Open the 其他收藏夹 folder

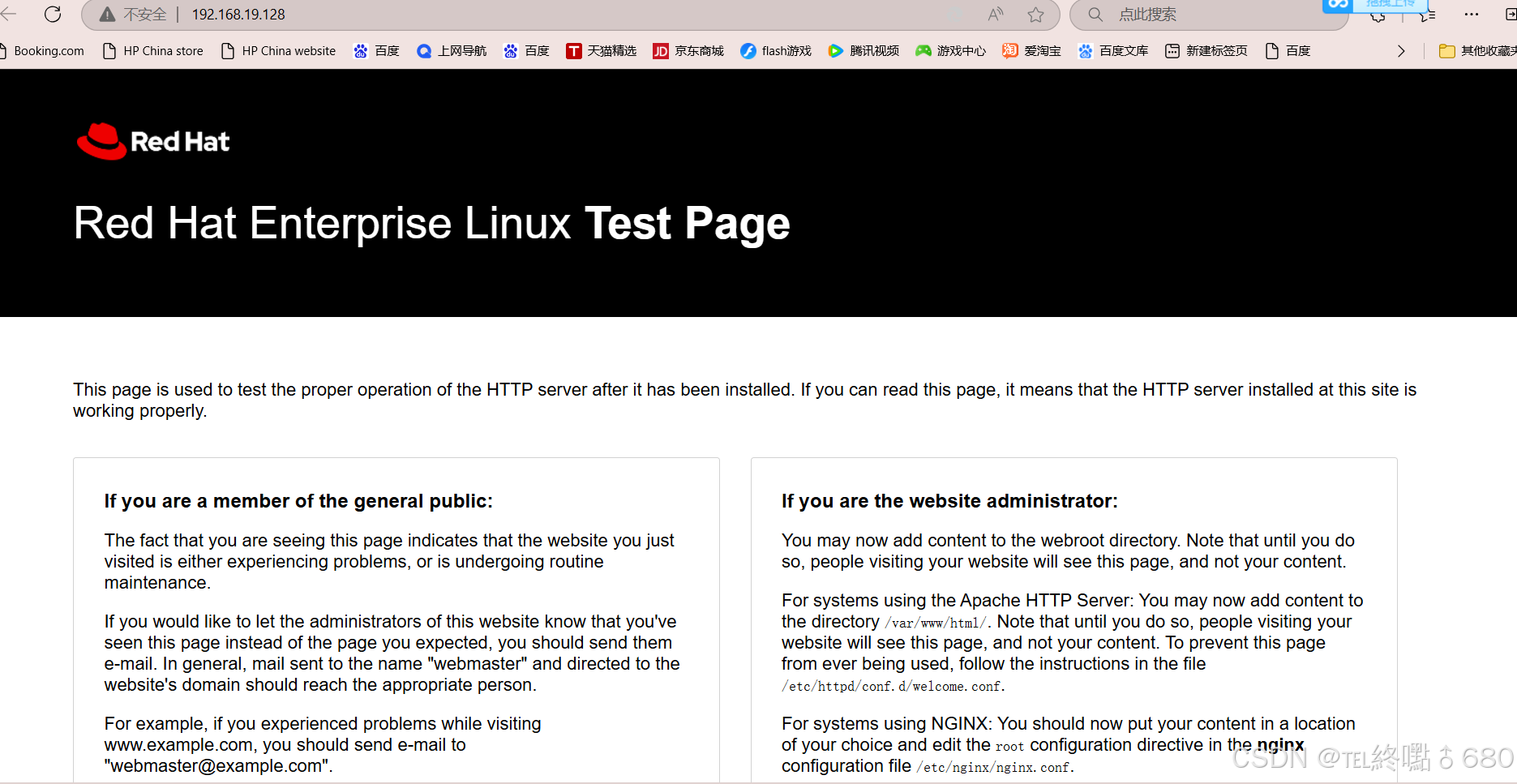[x=1477, y=51]
